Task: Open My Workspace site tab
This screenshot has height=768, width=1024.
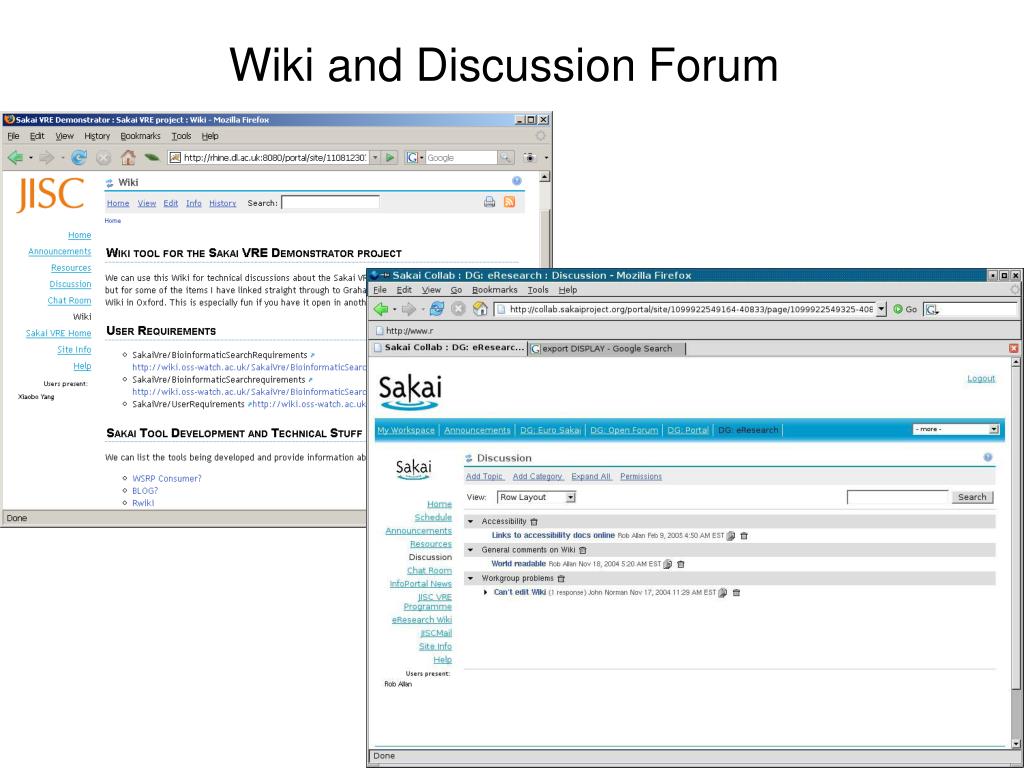Action: click(x=406, y=430)
